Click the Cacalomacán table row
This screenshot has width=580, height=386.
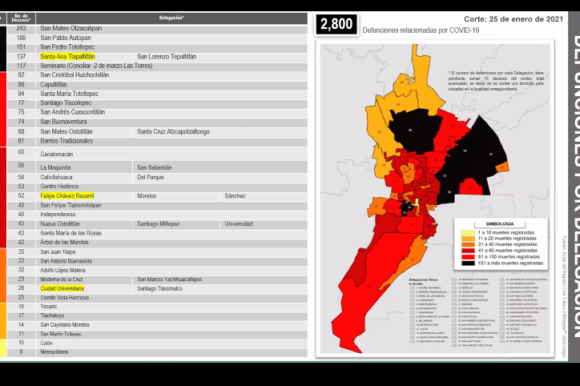(x=157, y=154)
